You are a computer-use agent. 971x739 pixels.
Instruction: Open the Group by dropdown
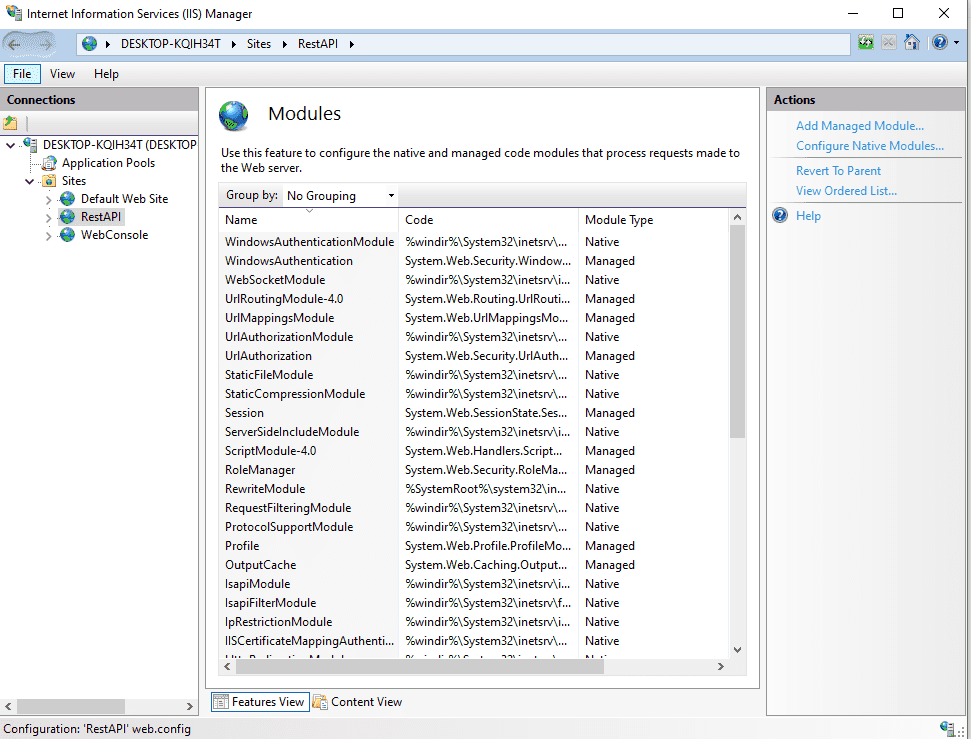coord(340,196)
